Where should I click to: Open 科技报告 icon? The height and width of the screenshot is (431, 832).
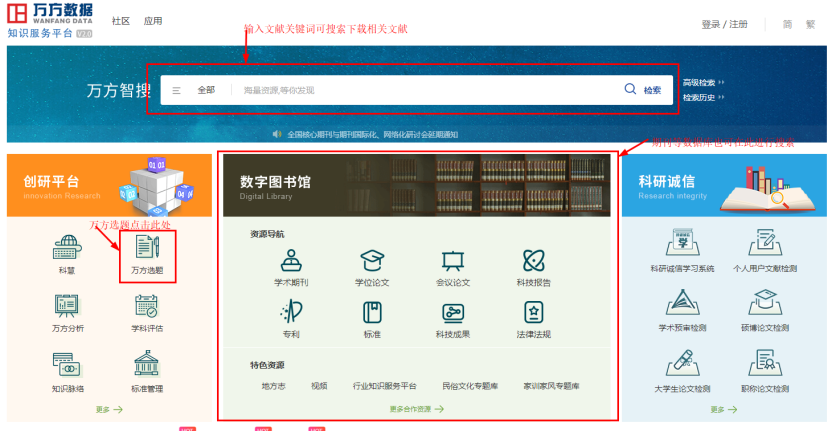coord(533,261)
